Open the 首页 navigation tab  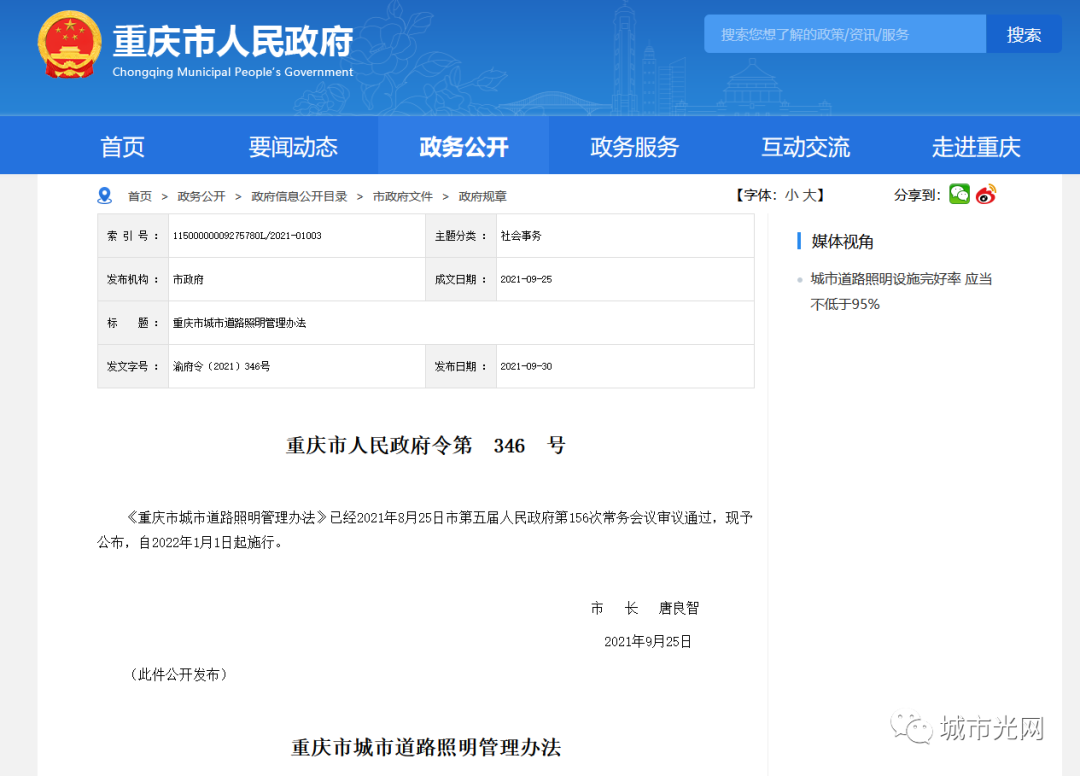(x=123, y=147)
